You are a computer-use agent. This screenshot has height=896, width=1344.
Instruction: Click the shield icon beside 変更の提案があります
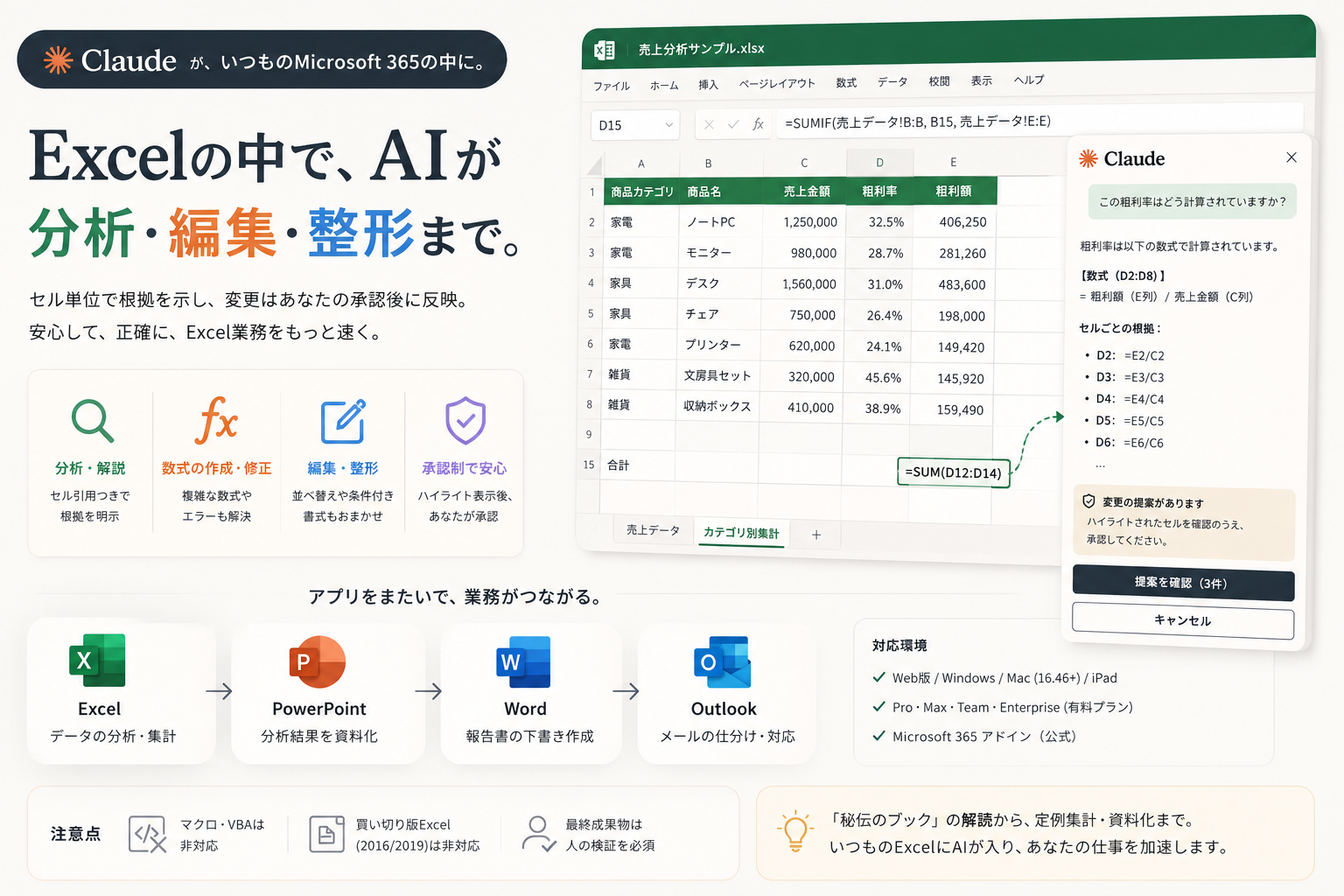(x=1088, y=501)
